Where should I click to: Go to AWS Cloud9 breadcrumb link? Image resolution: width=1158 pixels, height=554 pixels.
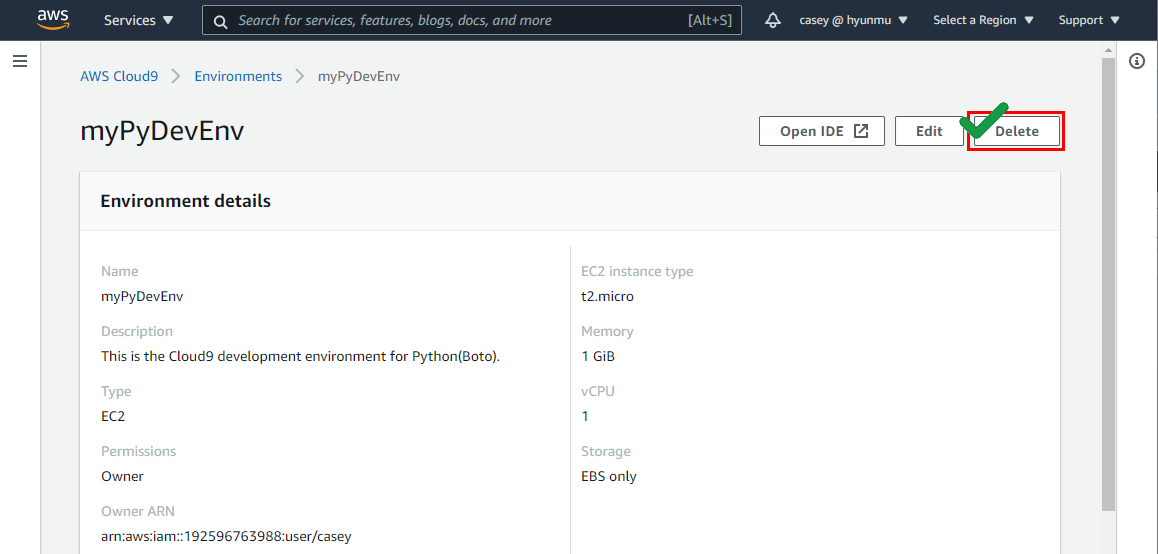(x=119, y=76)
